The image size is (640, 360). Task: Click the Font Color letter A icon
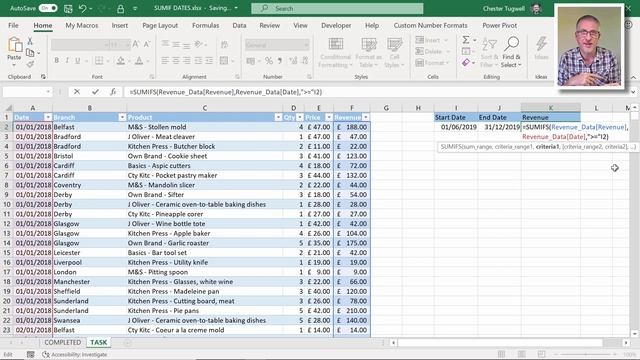click(139, 61)
